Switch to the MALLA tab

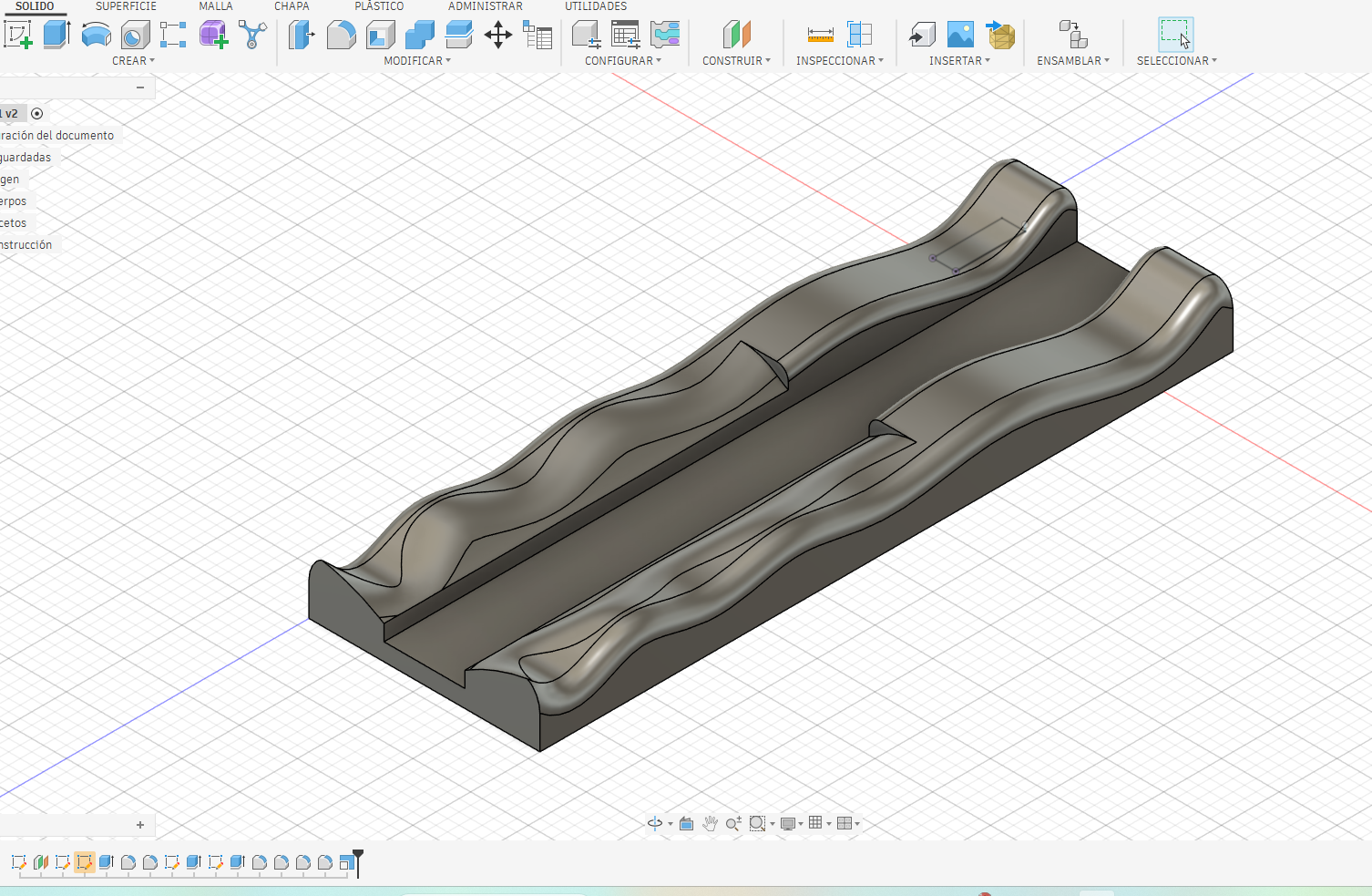[216, 6]
